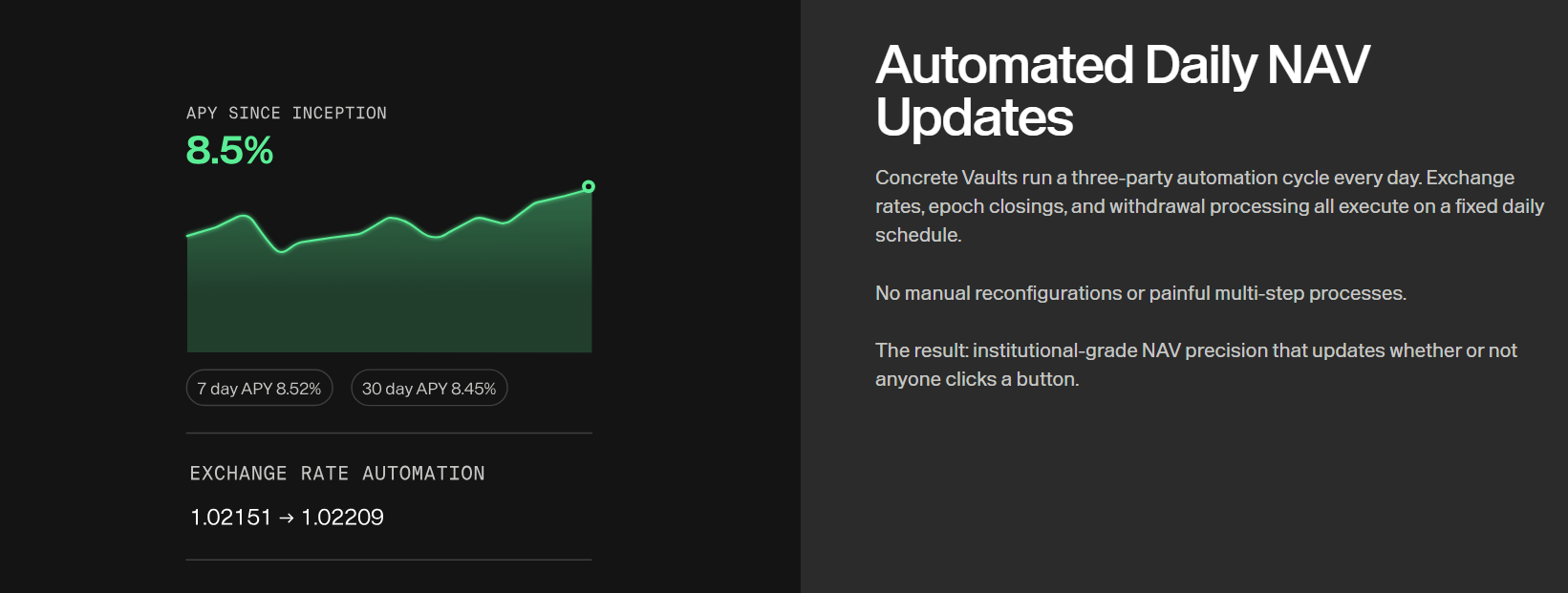Click the green endpoint marker on chart

click(x=589, y=186)
